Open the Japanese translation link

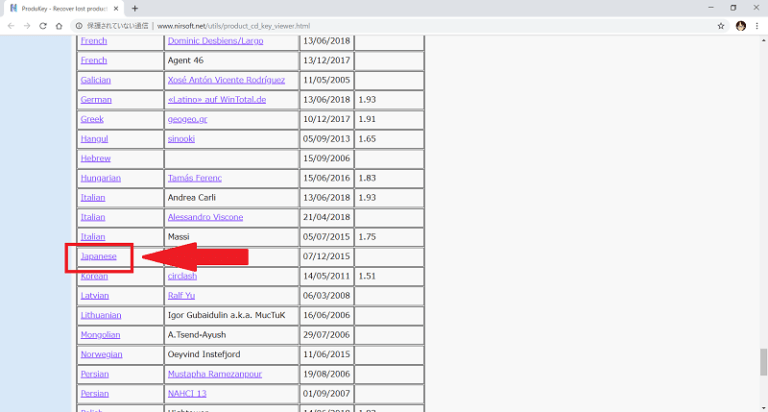[x=98, y=256]
